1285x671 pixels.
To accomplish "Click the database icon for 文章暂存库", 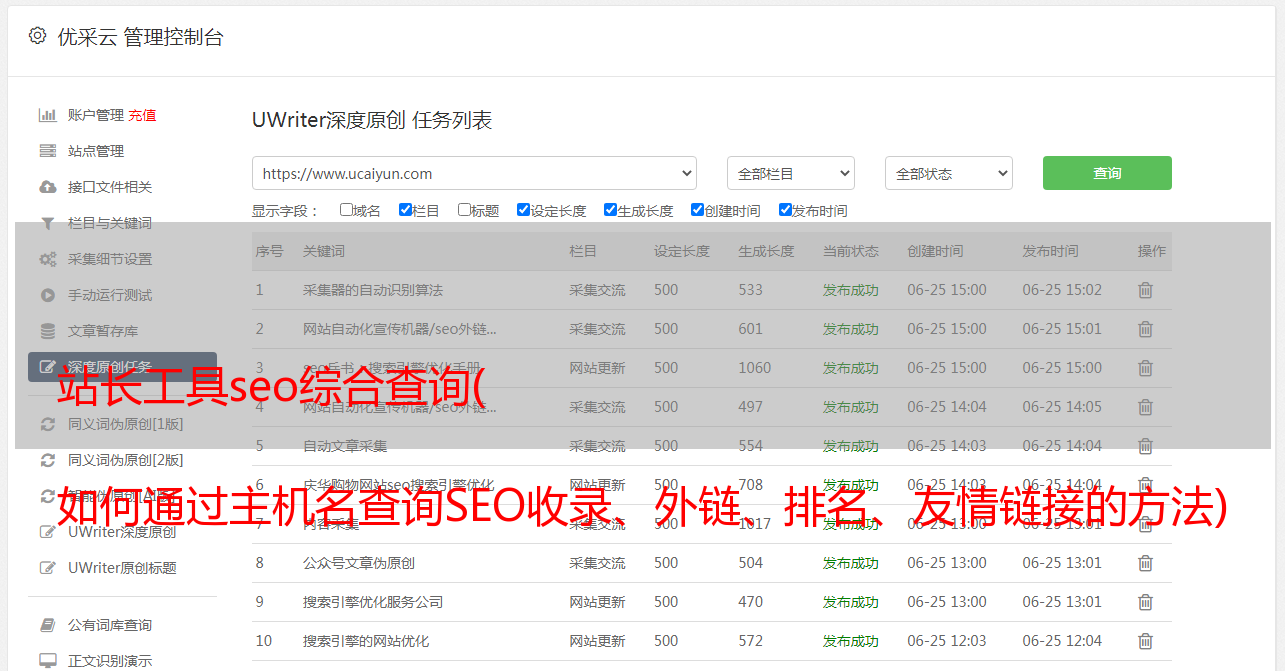I will tap(47, 331).
